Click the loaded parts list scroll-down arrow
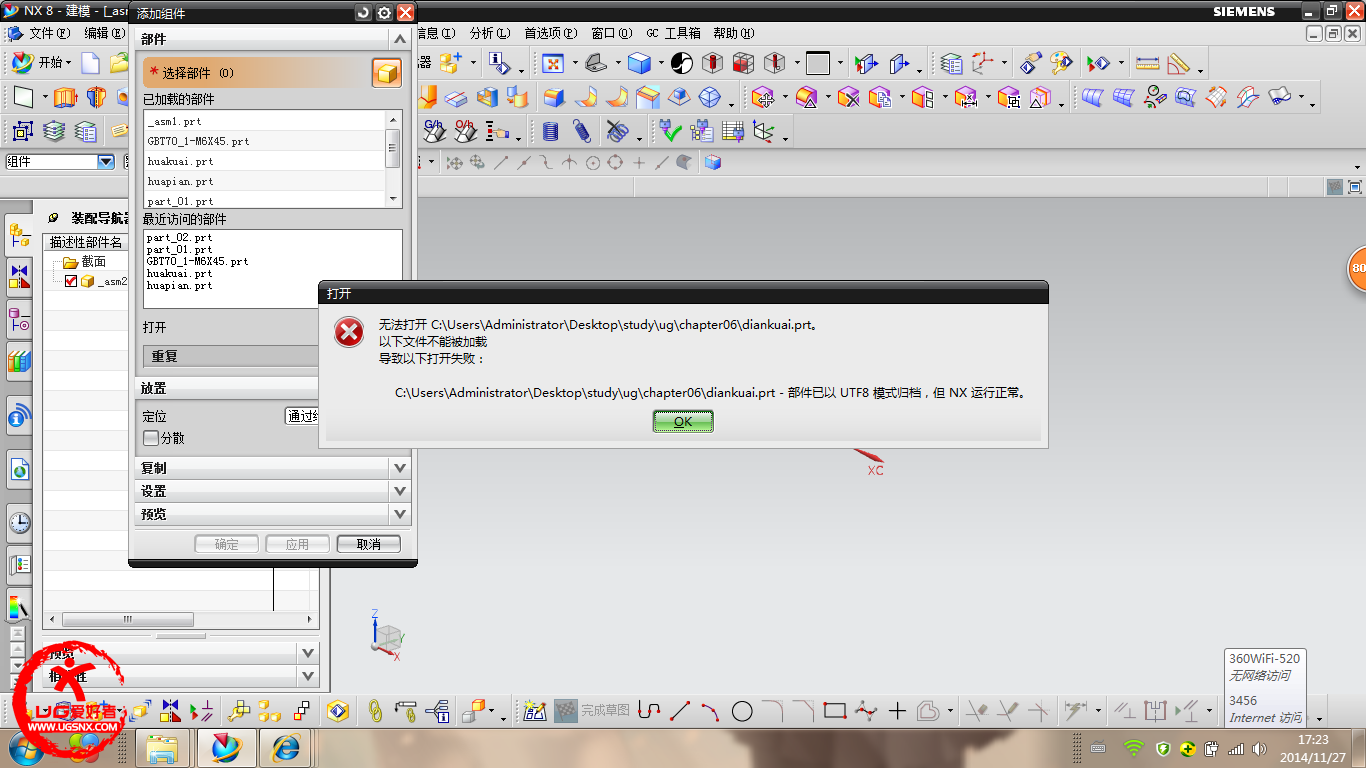 click(x=393, y=199)
